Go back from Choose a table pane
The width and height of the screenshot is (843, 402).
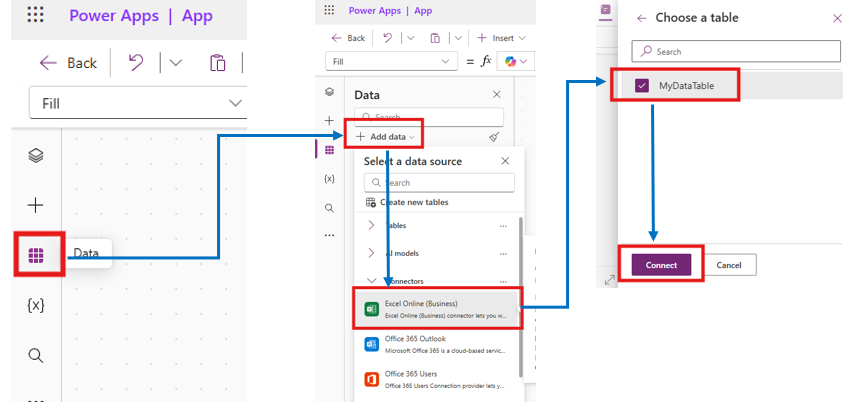[x=641, y=18]
